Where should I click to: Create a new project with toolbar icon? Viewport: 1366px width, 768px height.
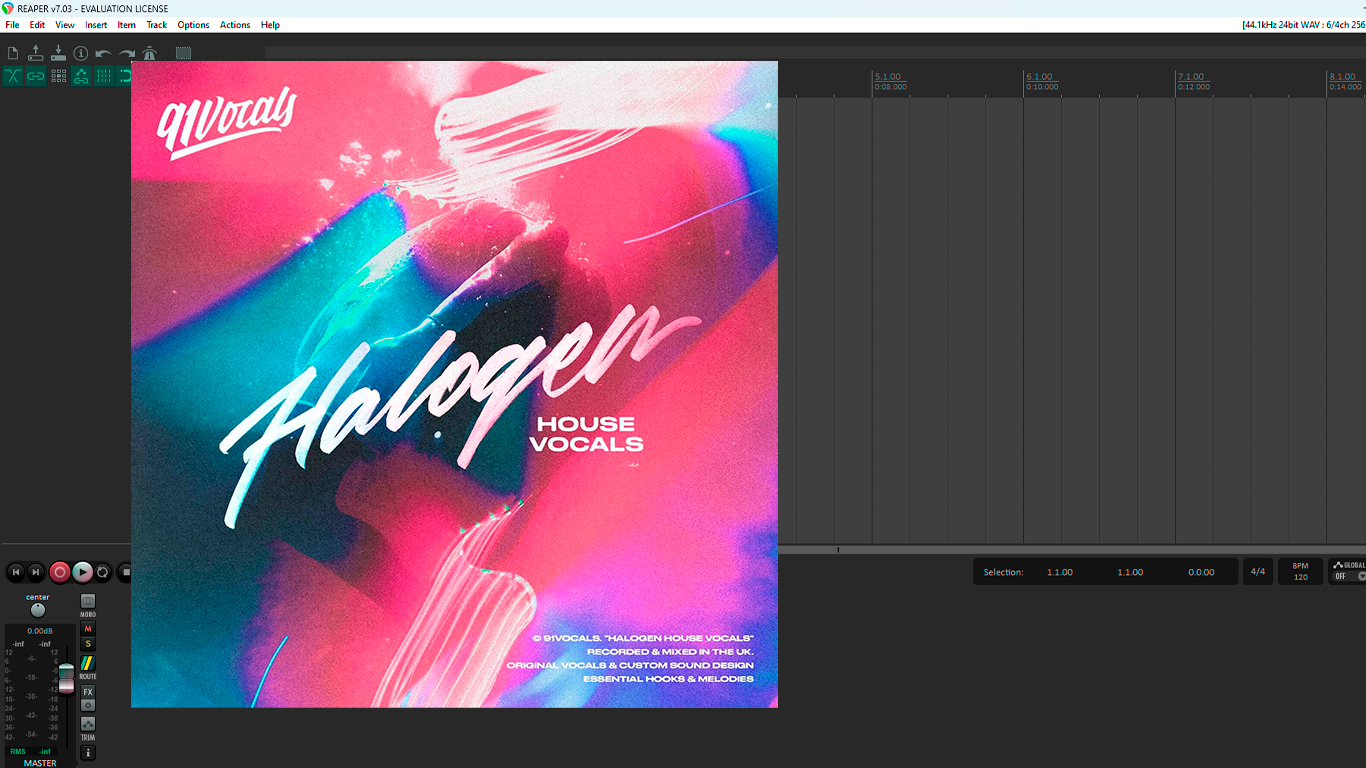coord(13,53)
